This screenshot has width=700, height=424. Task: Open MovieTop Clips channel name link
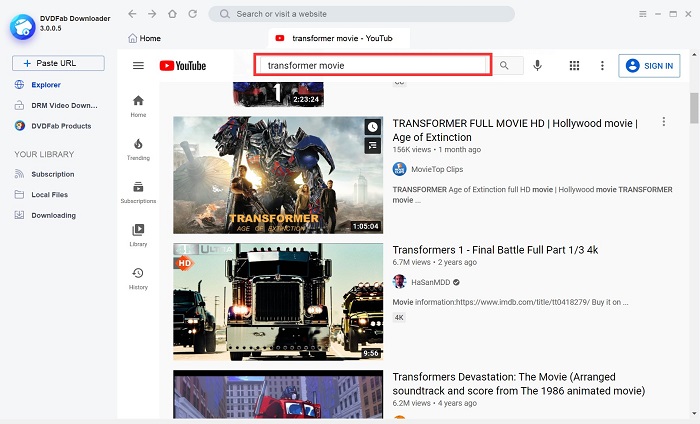coord(437,169)
